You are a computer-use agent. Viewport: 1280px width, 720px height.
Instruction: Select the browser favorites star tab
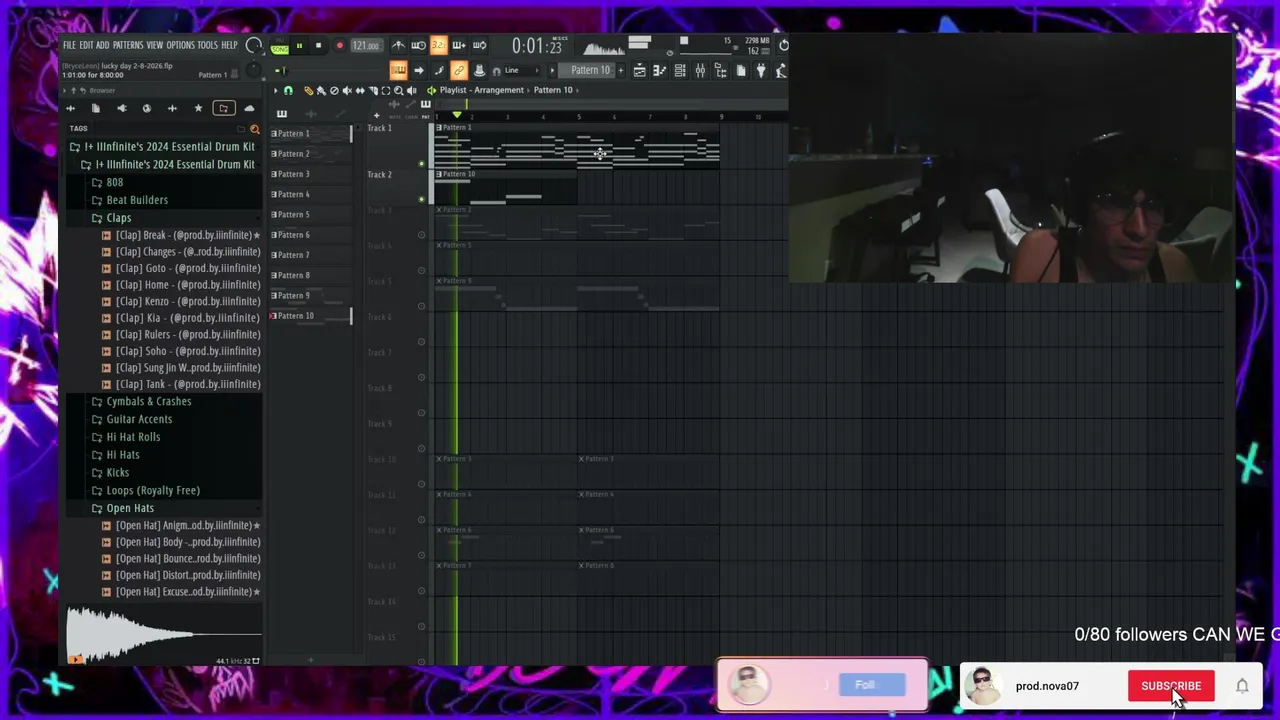tap(198, 108)
